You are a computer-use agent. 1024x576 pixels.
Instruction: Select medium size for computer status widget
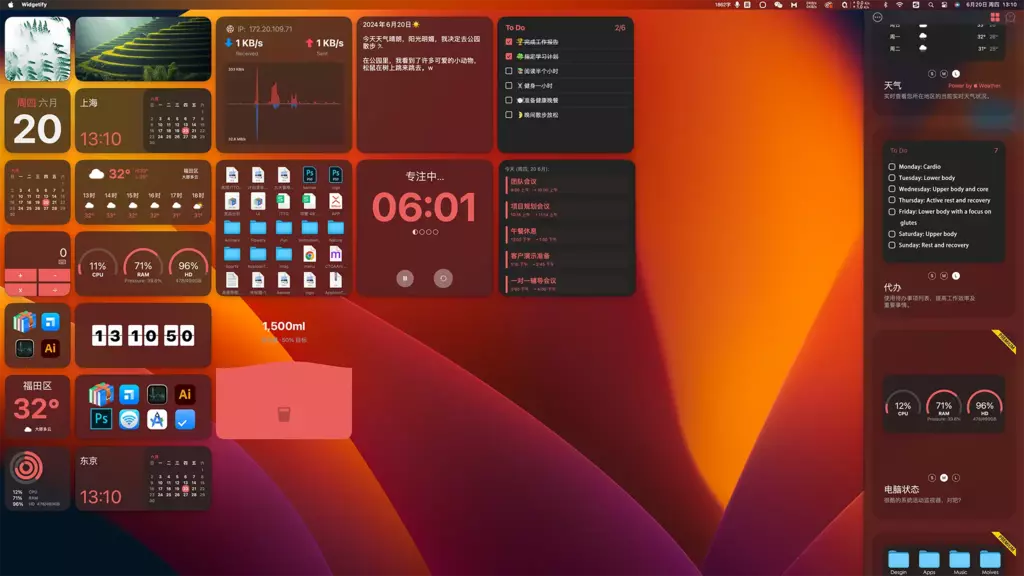pyautogui.click(x=944, y=477)
